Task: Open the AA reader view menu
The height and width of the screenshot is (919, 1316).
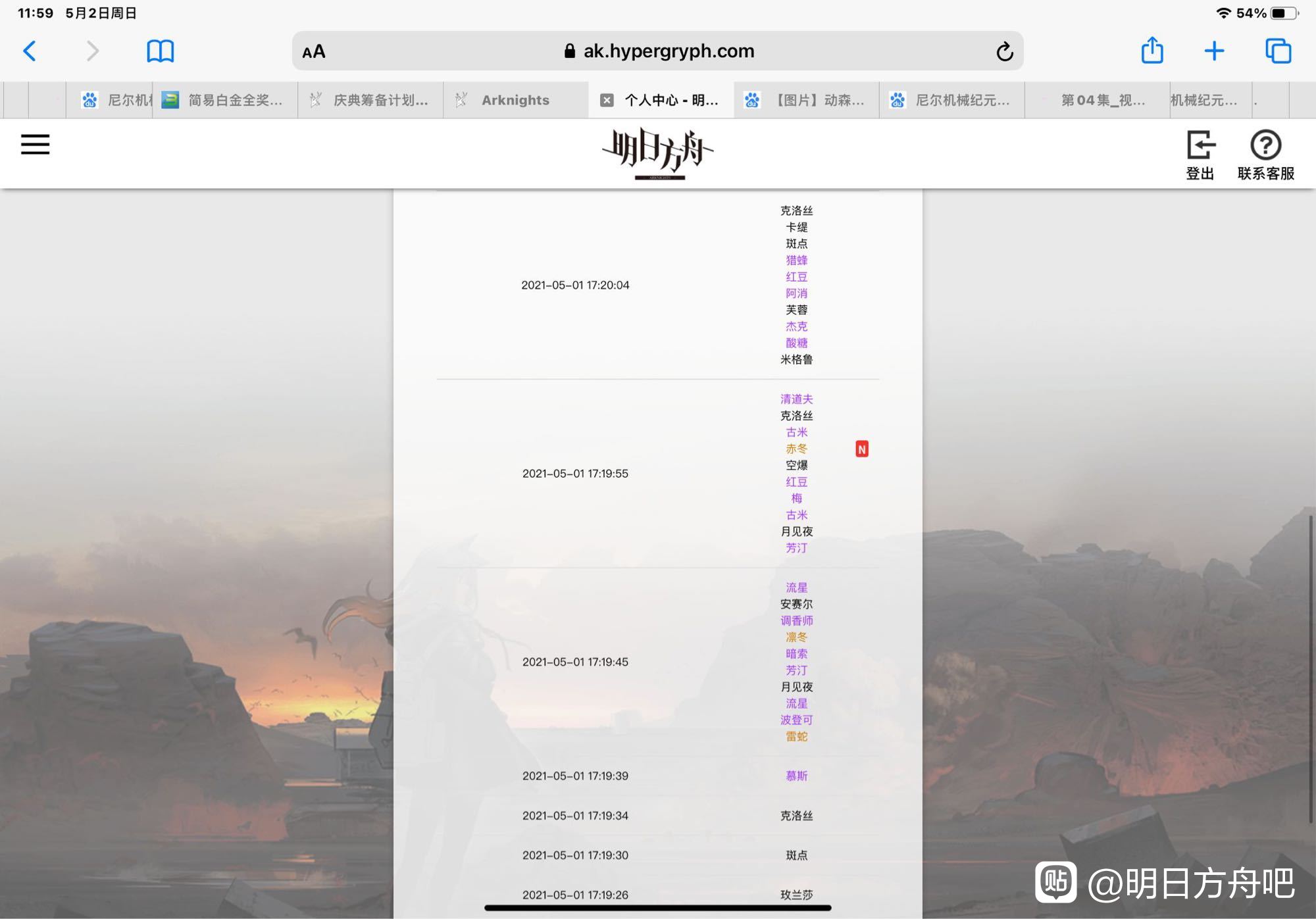Action: (314, 51)
